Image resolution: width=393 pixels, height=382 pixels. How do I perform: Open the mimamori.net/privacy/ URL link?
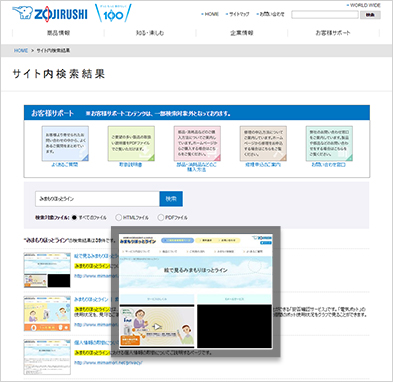(108, 362)
